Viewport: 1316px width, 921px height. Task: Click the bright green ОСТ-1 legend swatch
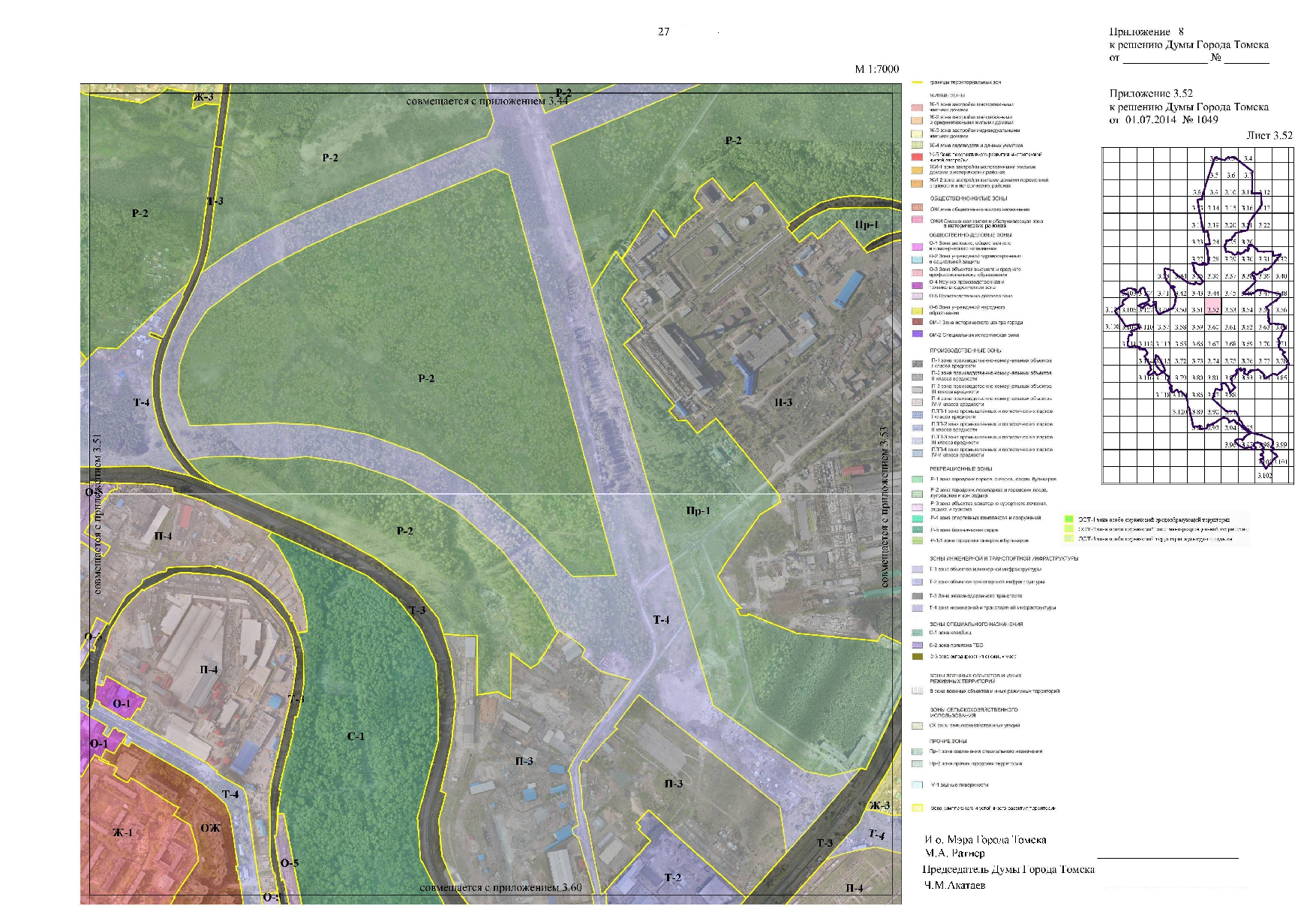(1068, 519)
